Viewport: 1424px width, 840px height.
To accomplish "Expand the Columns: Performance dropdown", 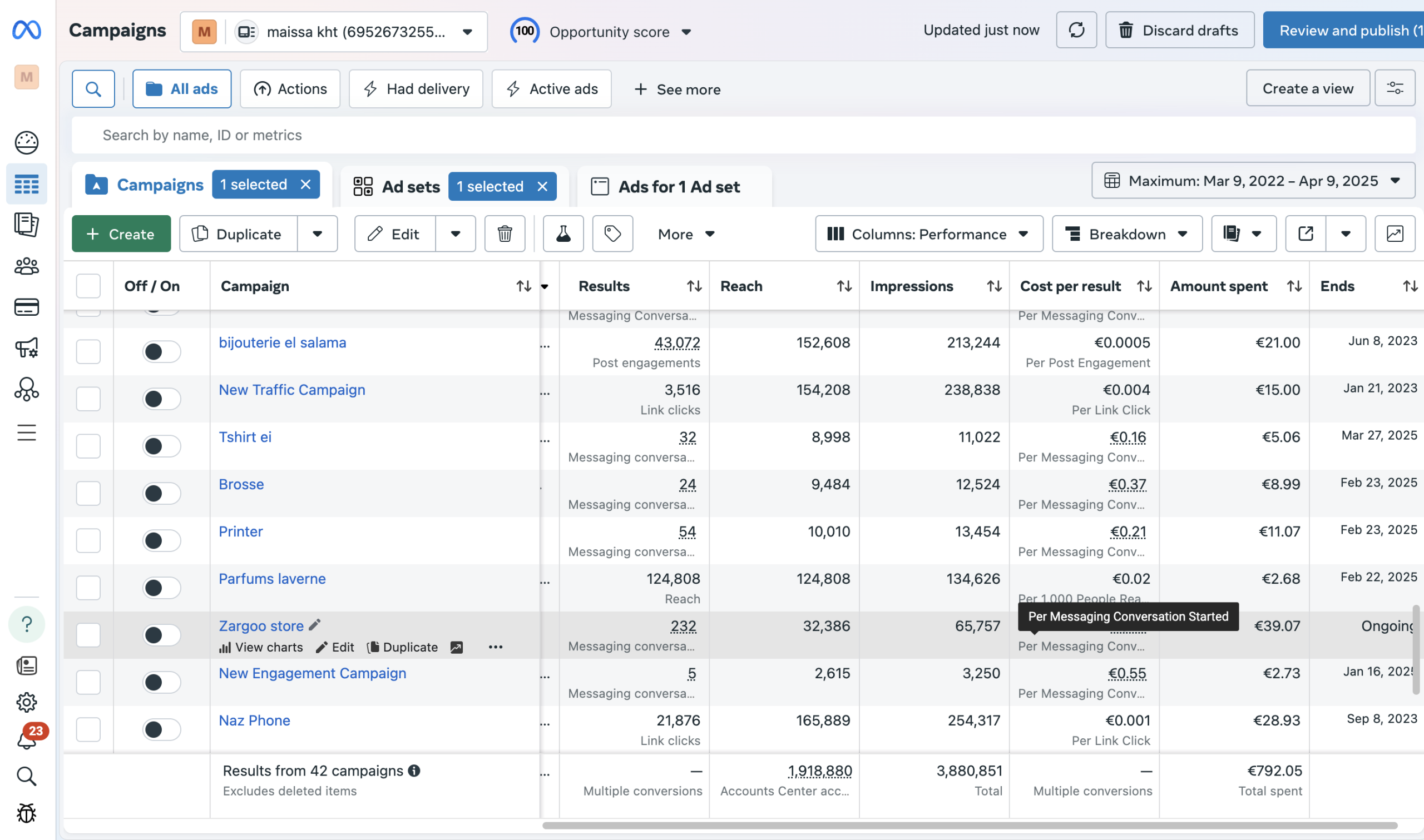I will pyautogui.click(x=928, y=234).
